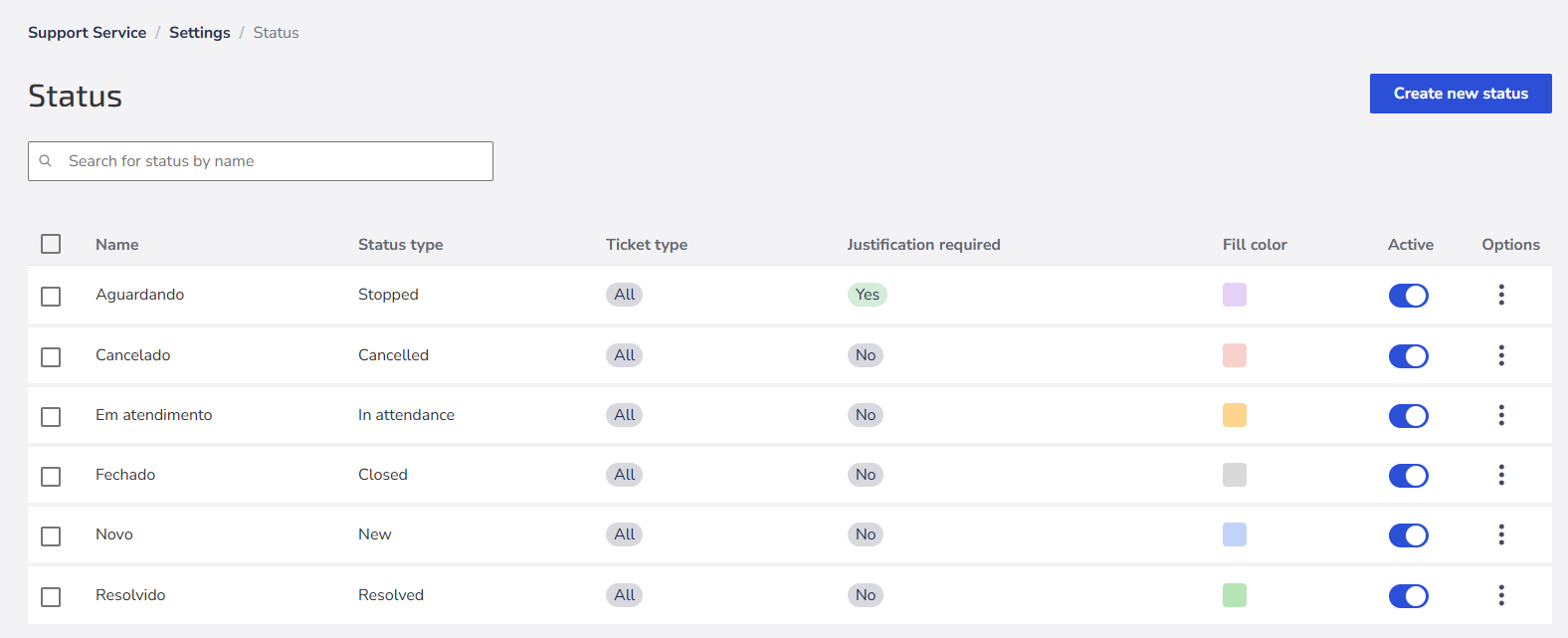This screenshot has height=638, width=1568.
Task: Click the search magnifier icon
Action: coord(45,161)
